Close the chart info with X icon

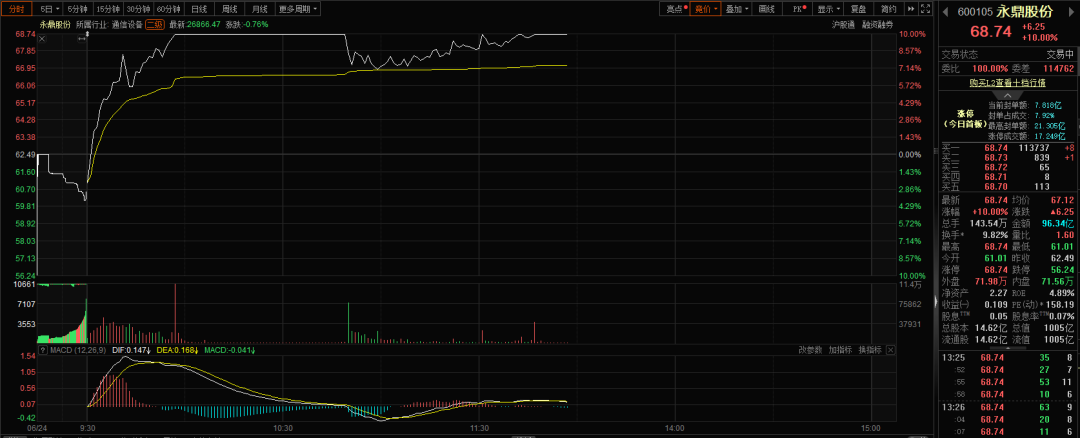click(x=42, y=39)
